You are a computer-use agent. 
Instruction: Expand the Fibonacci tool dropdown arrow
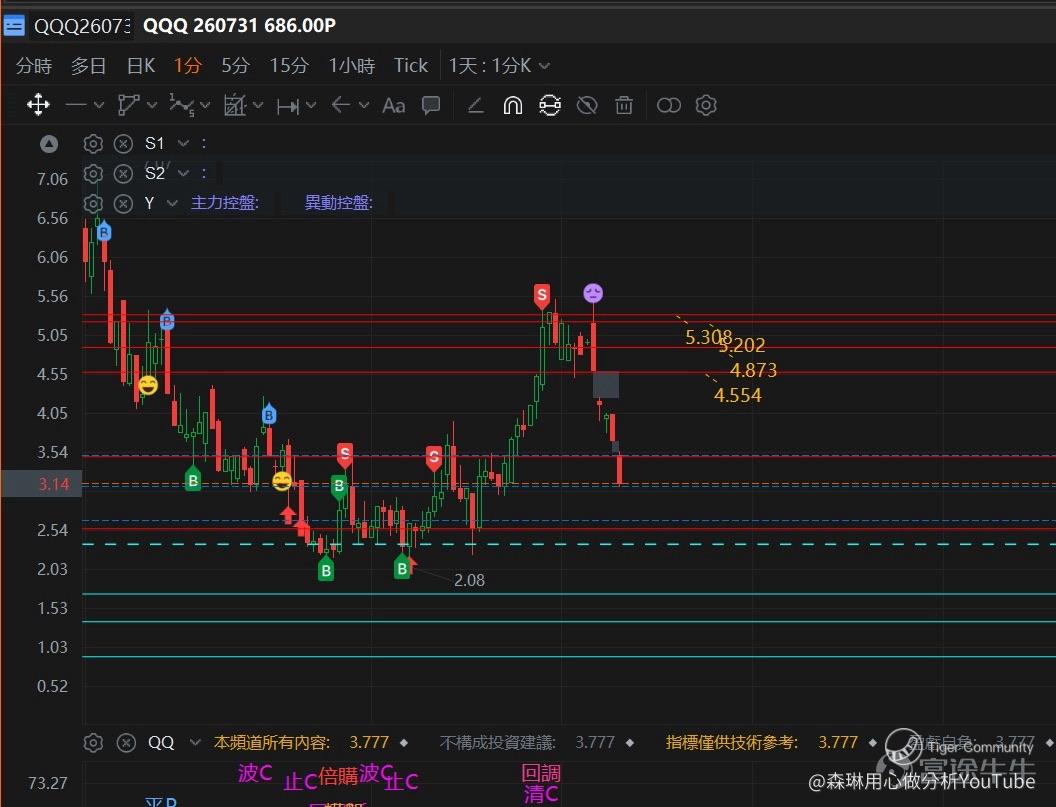click(x=258, y=105)
